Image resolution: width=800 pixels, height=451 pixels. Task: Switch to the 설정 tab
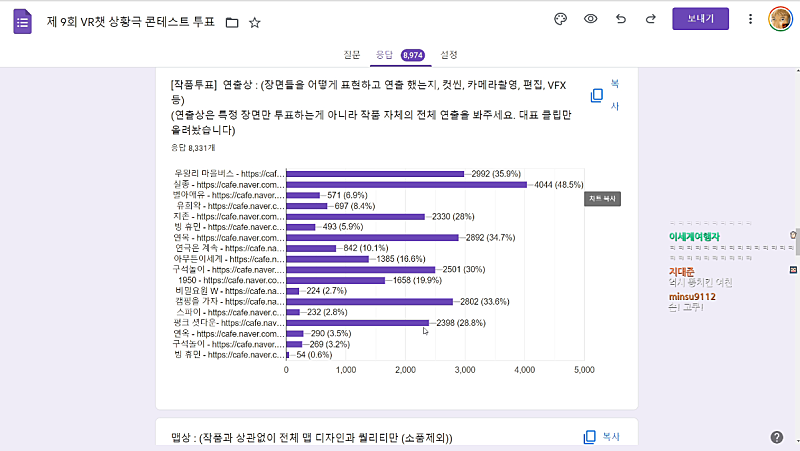449,55
